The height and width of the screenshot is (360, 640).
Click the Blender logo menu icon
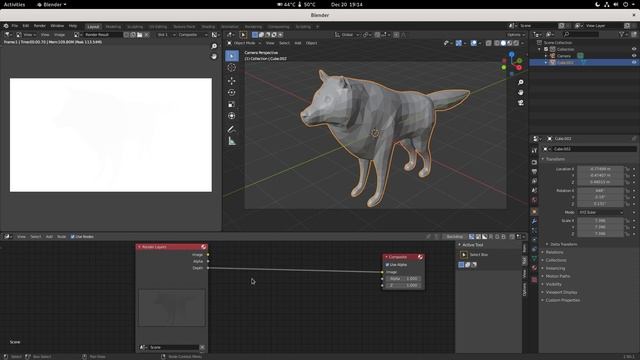(6, 26)
